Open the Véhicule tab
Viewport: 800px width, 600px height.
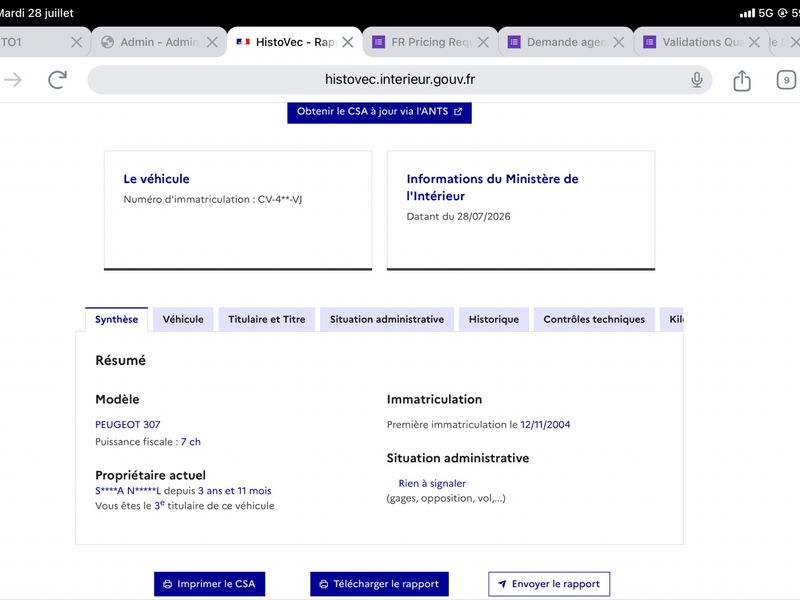click(x=183, y=319)
